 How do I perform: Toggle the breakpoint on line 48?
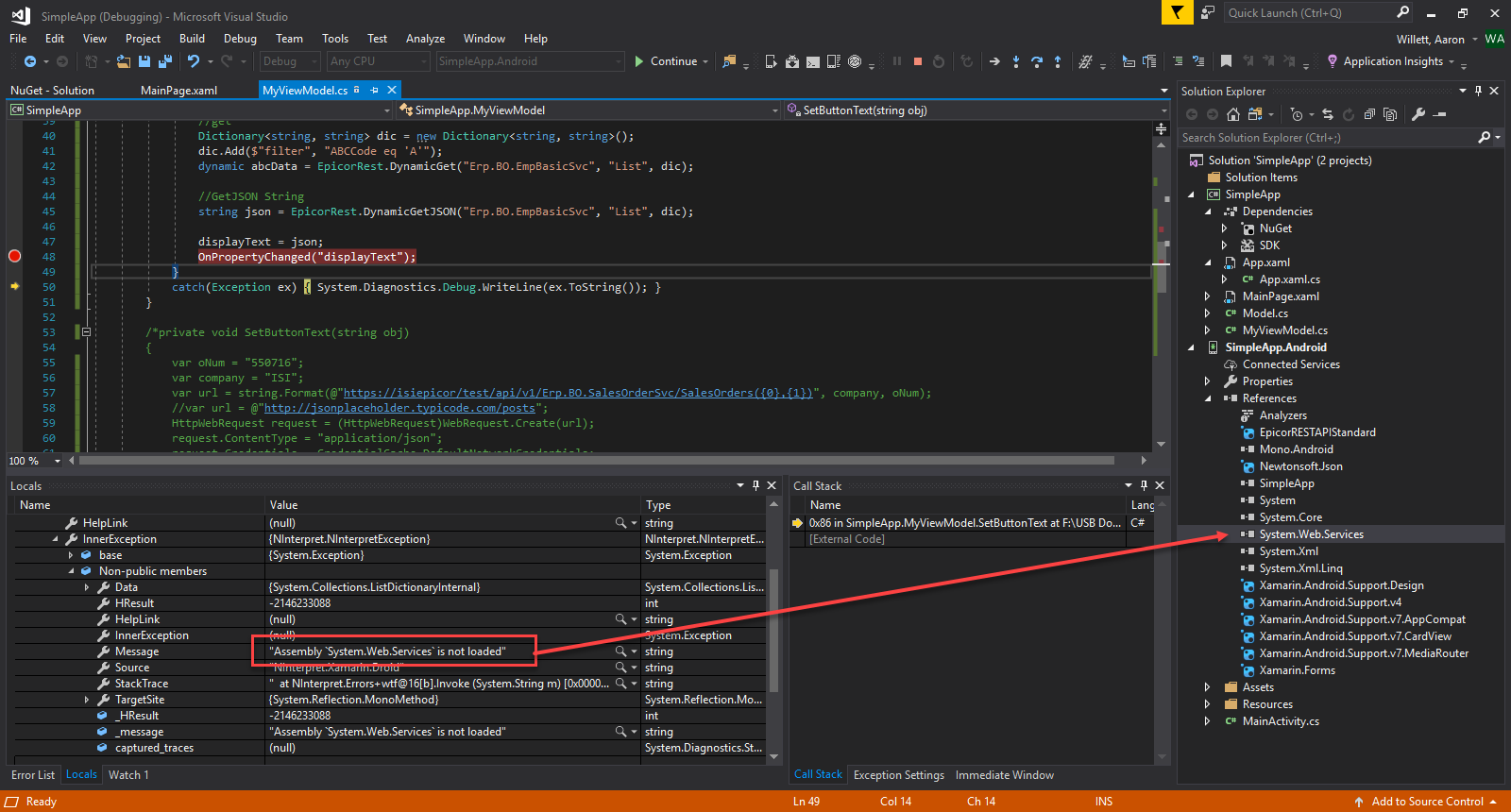coord(14,257)
